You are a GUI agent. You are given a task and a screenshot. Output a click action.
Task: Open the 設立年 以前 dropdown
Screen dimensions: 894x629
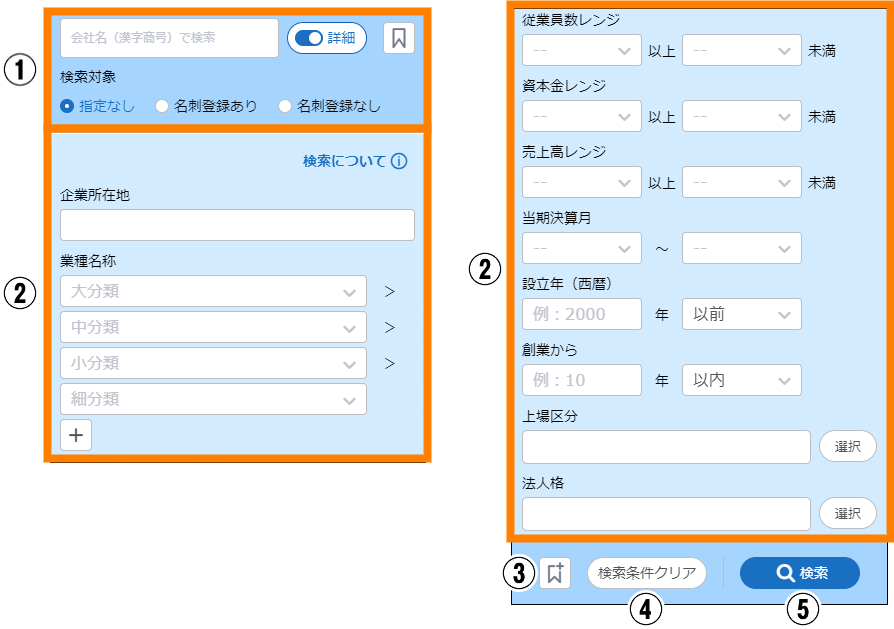click(741, 314)
